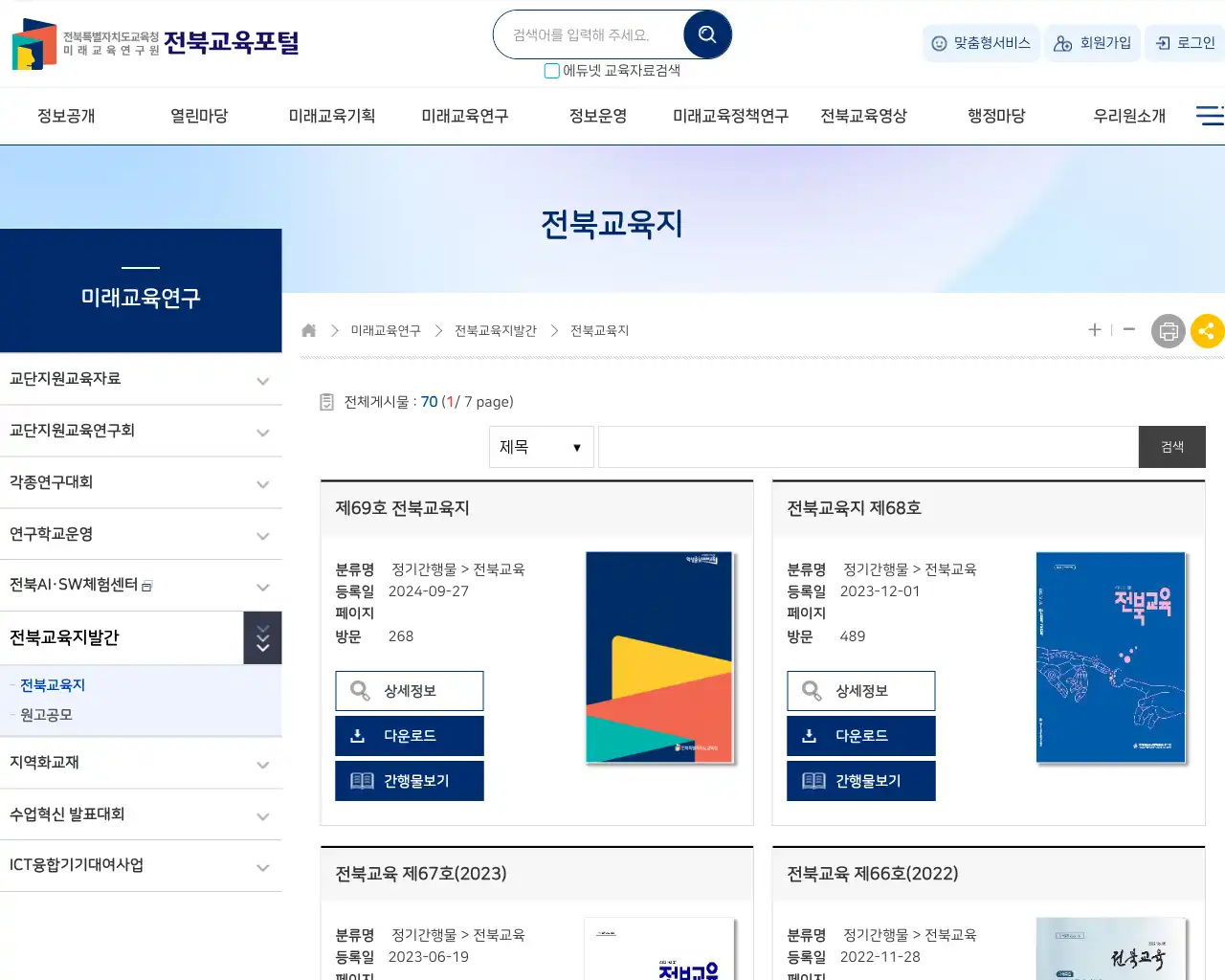Click the yellow share icon
The width and height of the screenshot is (1225, 980).
point(1207,331)
